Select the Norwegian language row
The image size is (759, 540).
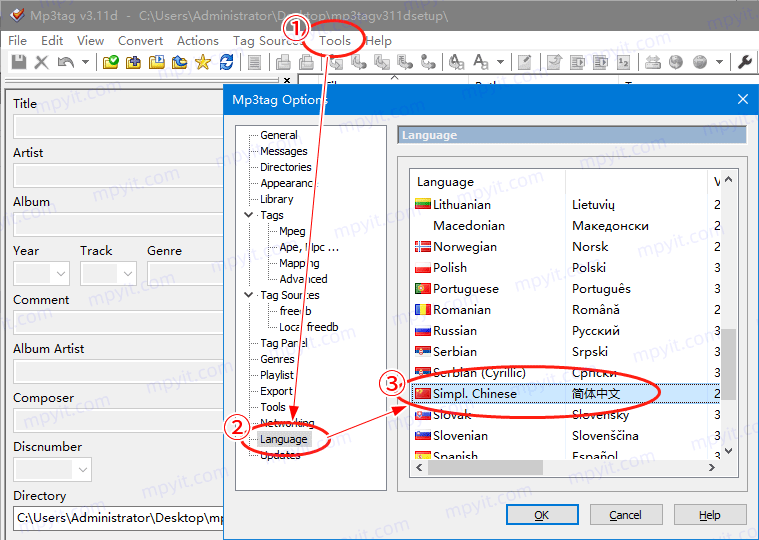(565, 247)
